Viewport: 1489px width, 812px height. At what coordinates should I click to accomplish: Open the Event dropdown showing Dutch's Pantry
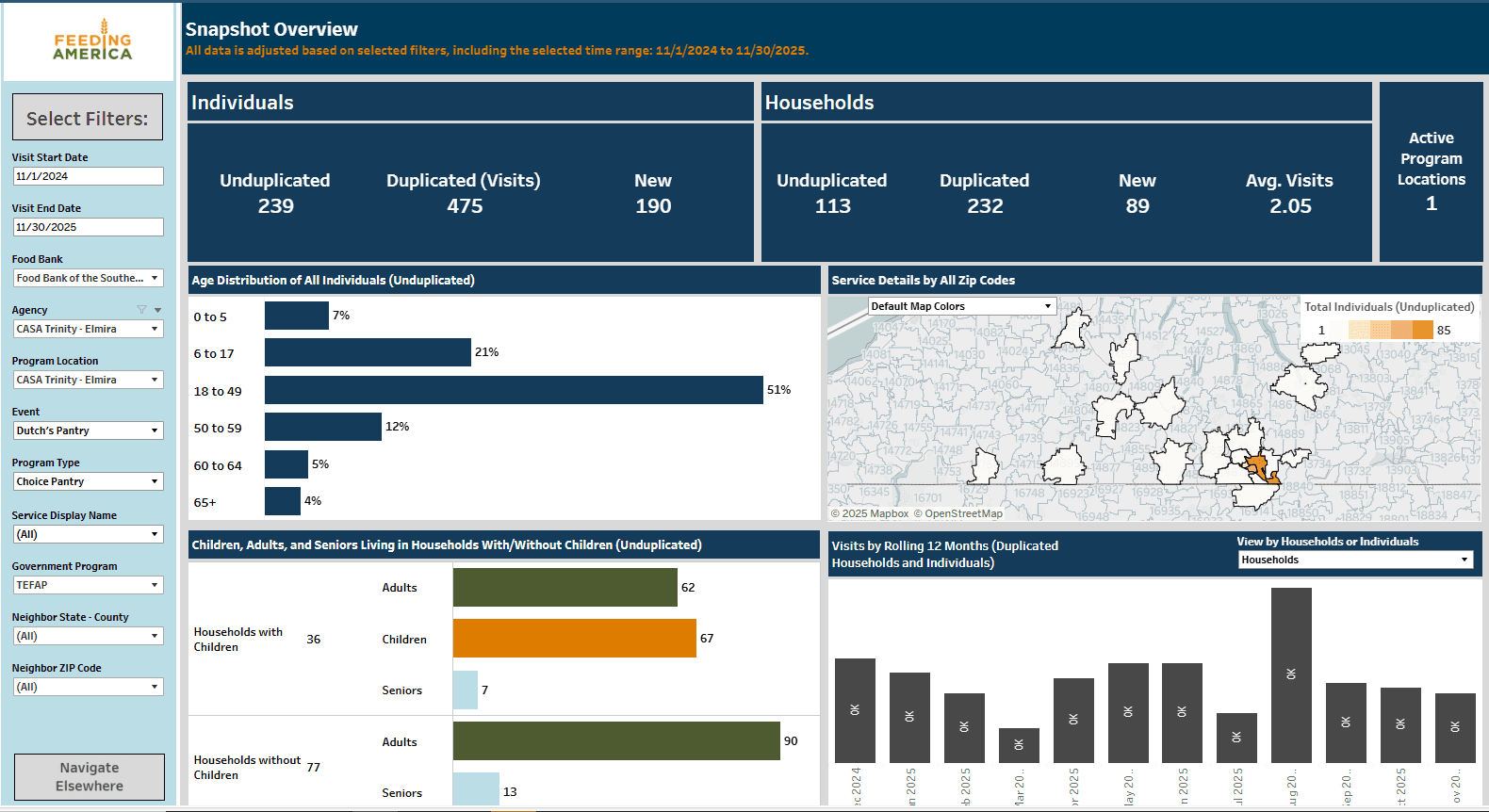[x=88, y=430]
